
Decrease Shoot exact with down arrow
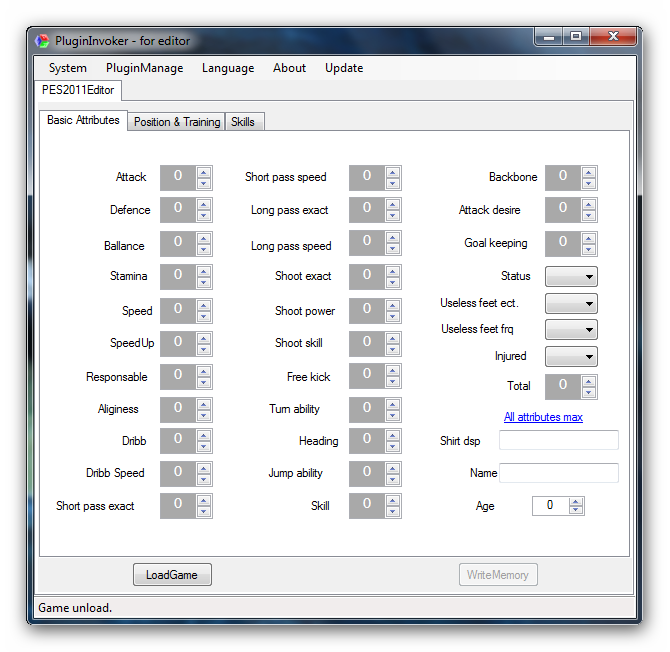(x=393, y=282)
